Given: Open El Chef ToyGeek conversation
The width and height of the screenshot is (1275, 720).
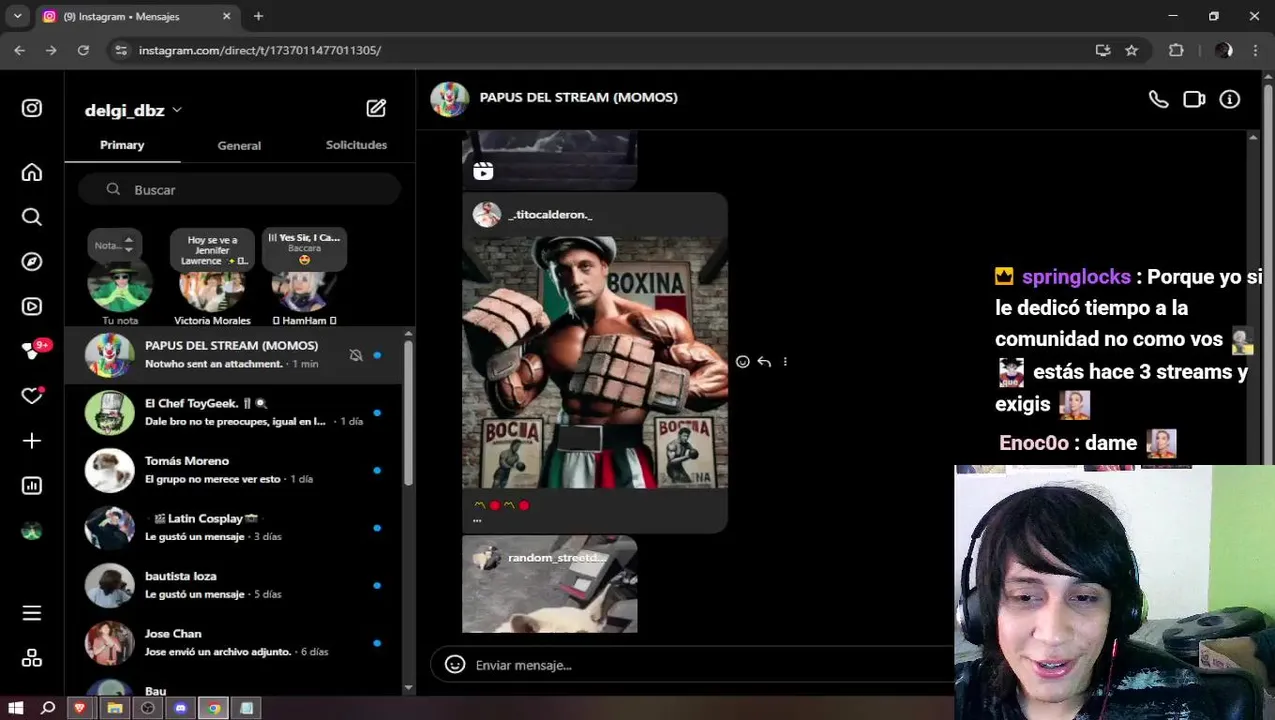Looking at the screenshot, I should (234, 412).
